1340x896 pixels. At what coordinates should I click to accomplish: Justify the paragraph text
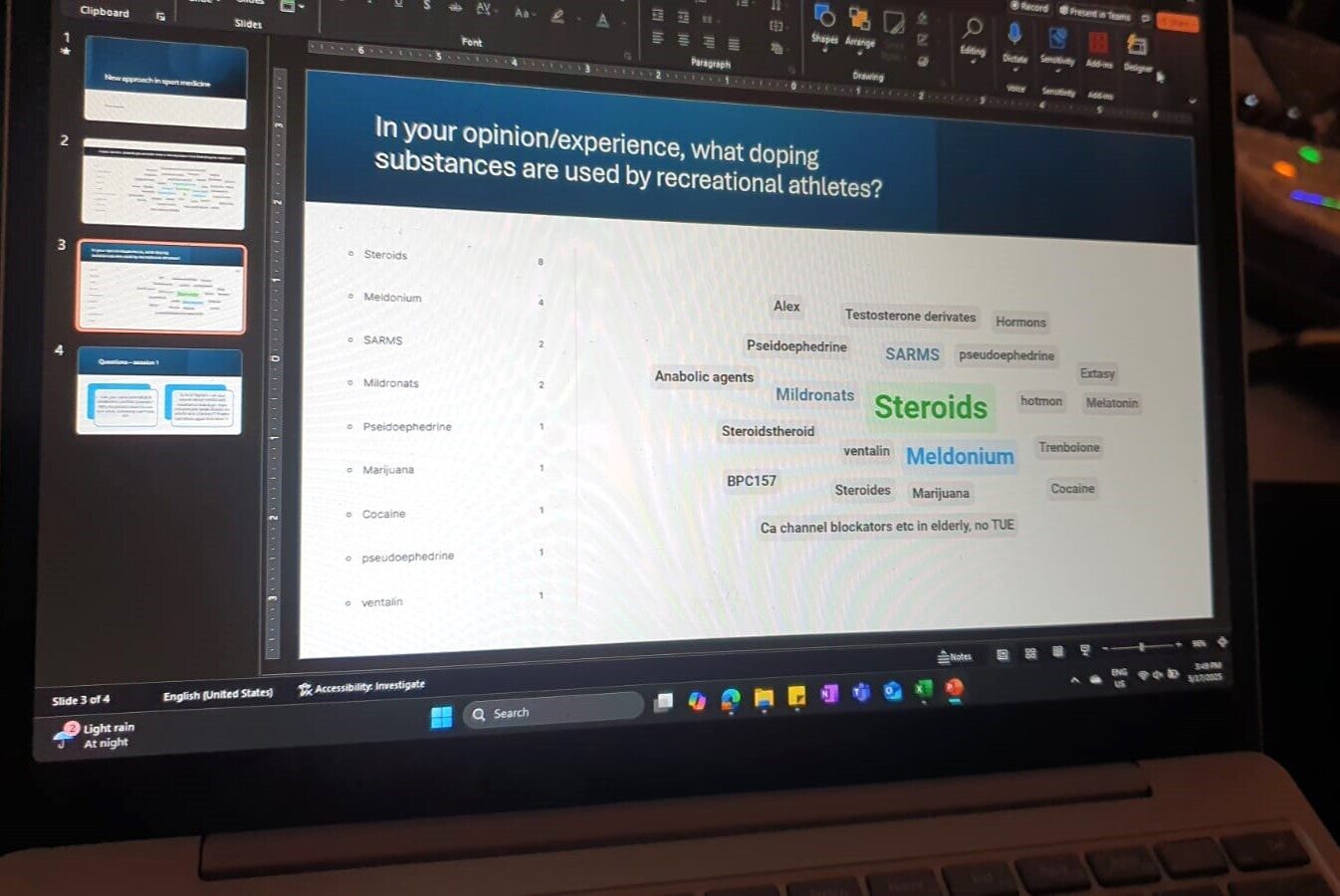click(734, 44)
